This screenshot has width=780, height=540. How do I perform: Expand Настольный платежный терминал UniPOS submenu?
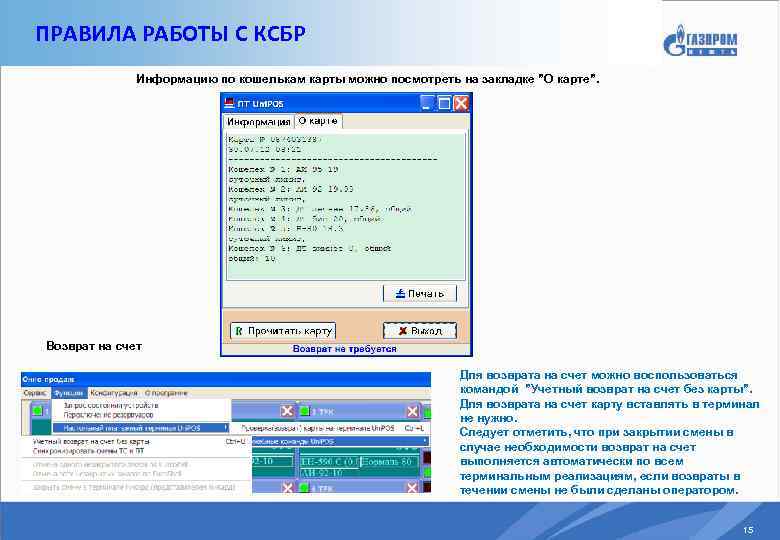pos(141,428)
